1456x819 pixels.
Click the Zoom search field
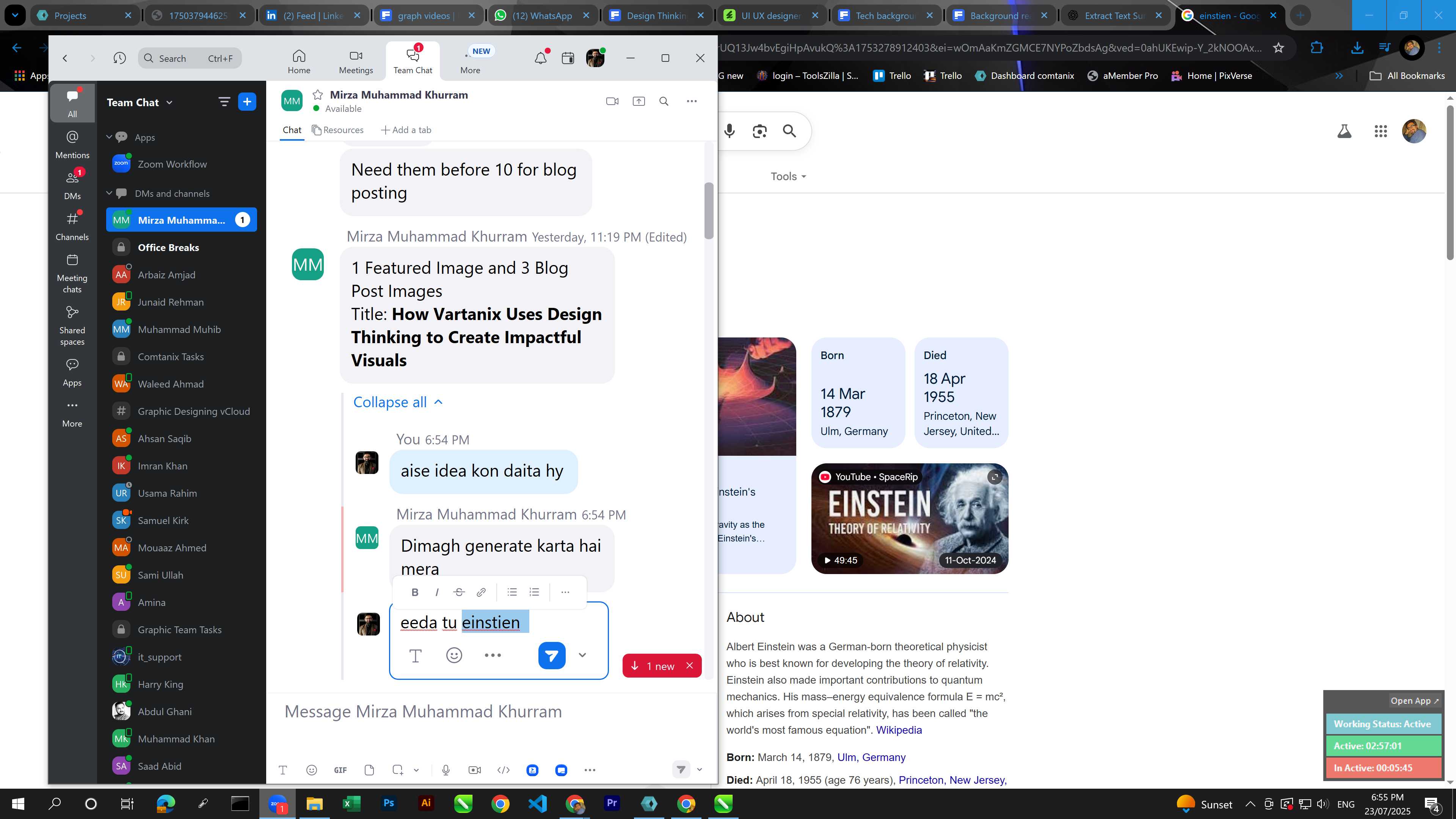tap(190, 58)
